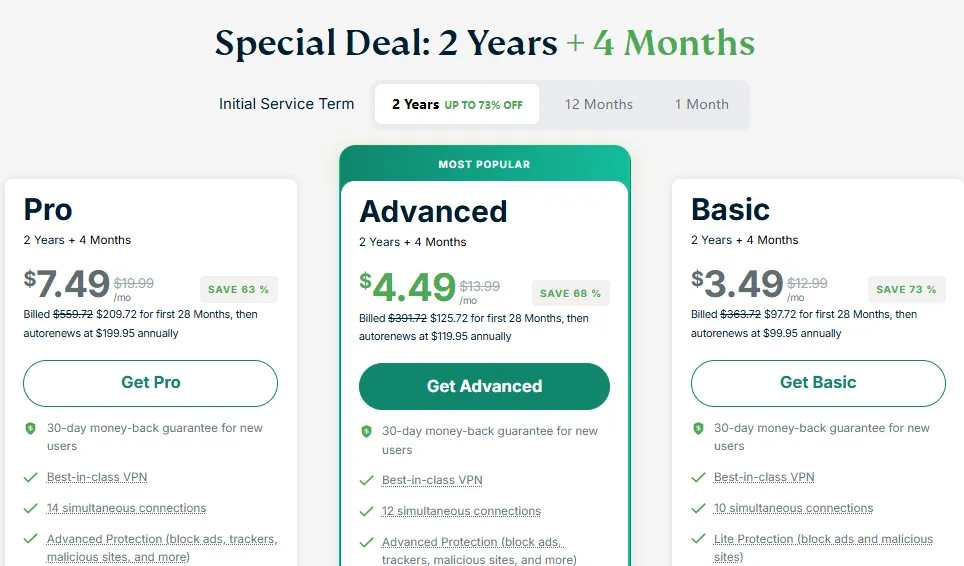Choose the 1 Month service term
This screenshot has height=566, width=964.
(701, 104)
